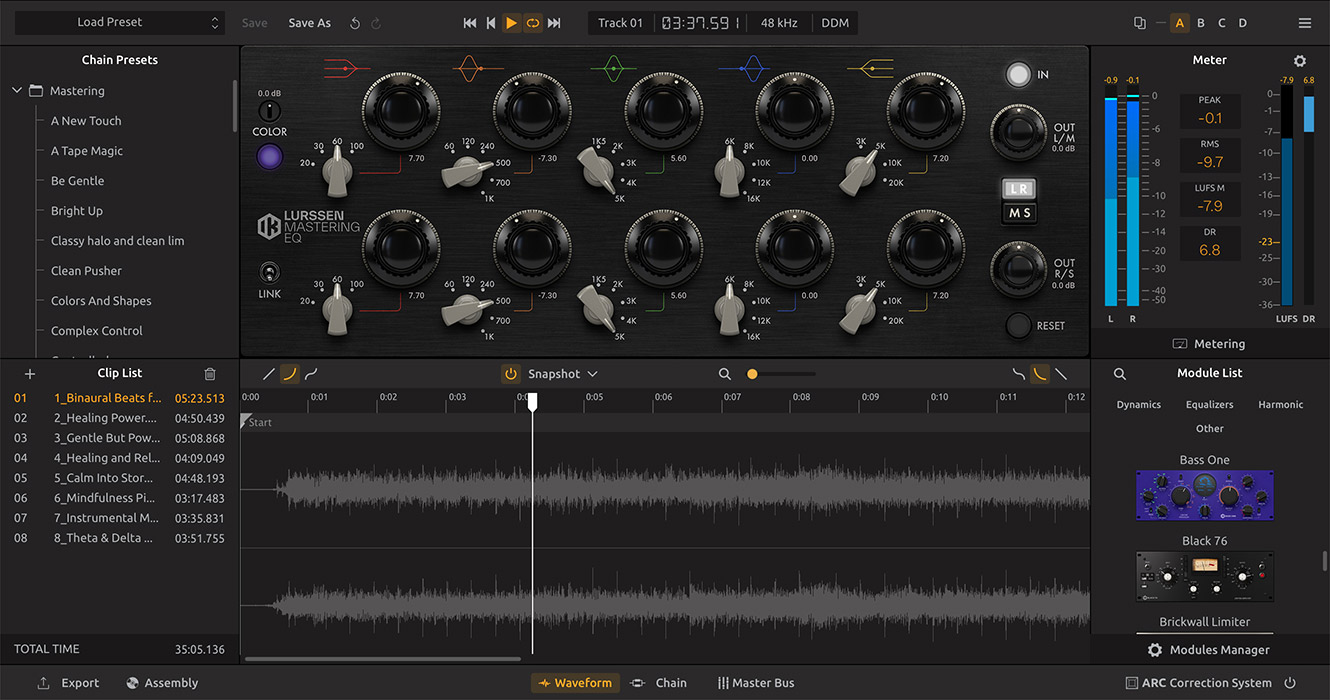Click the waveform zoom magnifier icon

pos(725,373)
